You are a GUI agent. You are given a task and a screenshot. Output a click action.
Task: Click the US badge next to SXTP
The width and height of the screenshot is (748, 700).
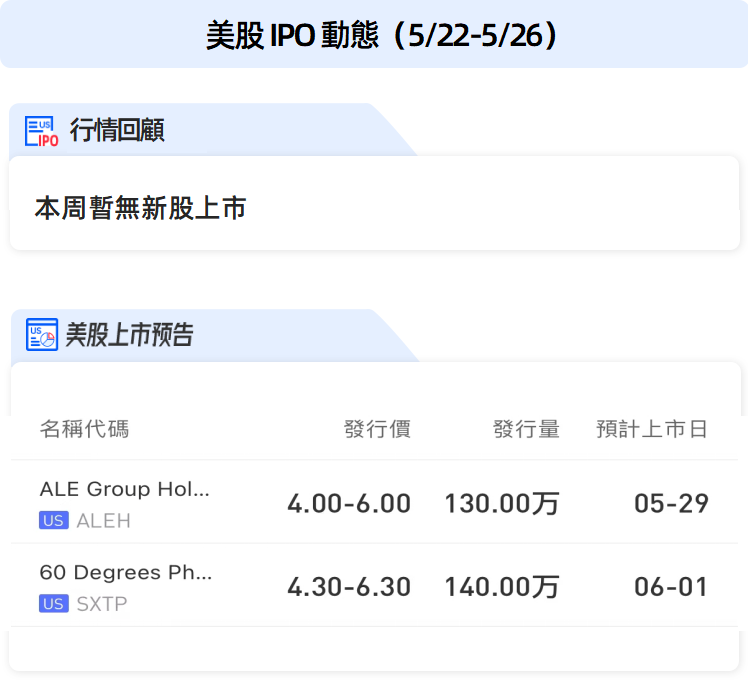54,604
